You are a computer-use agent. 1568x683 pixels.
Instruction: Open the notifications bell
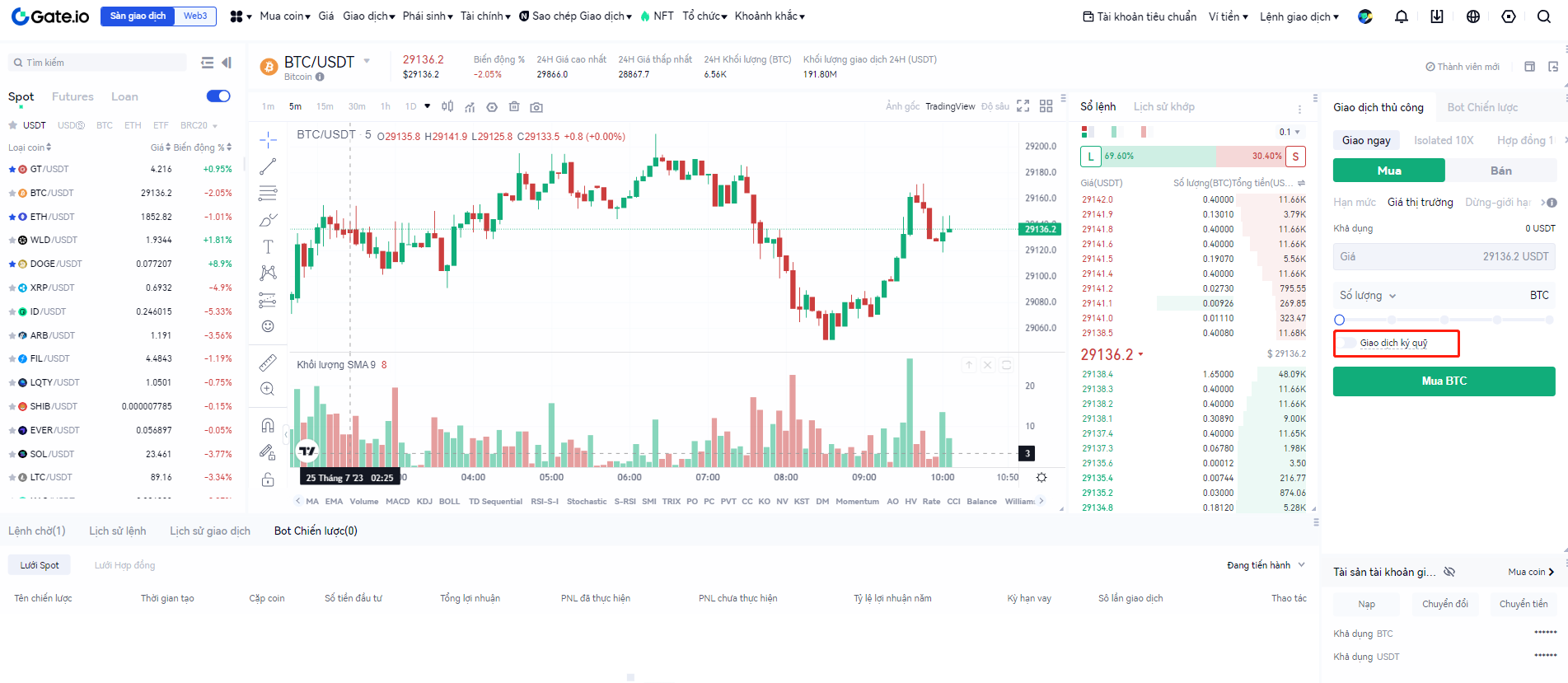(1401, 16)
